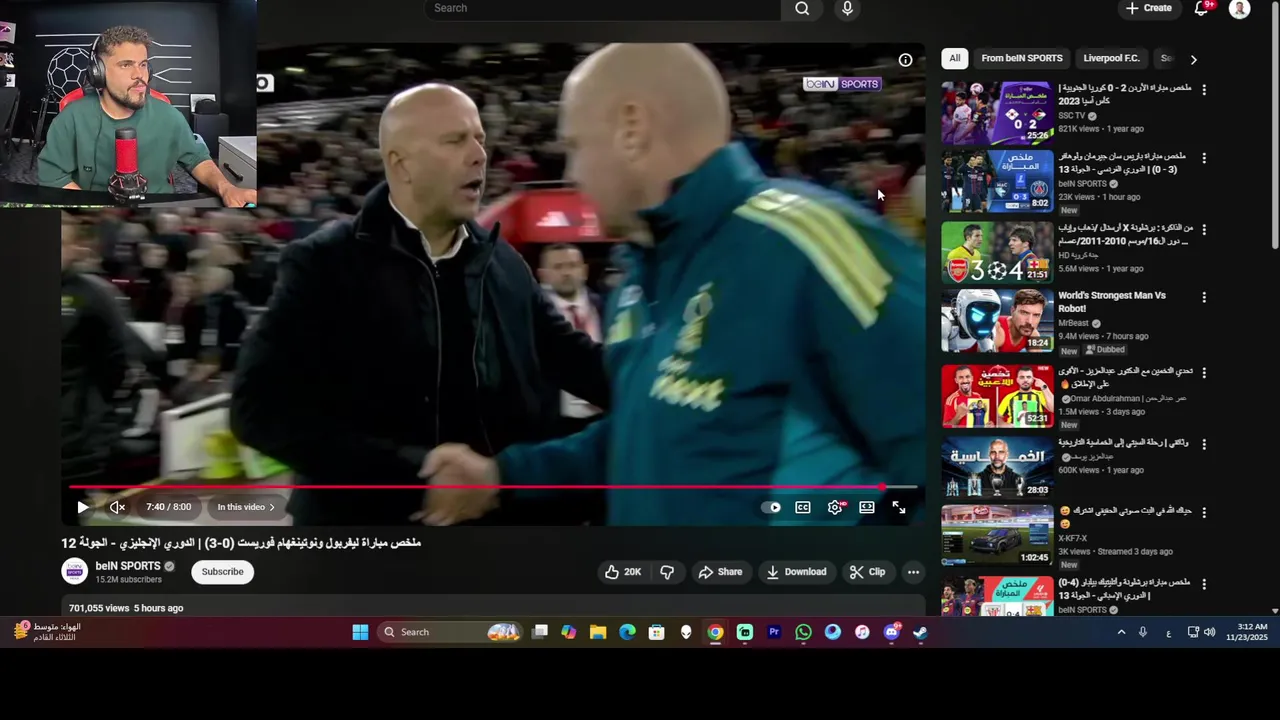Select the Liverpool F.C. chip
The width and height of the screenshot is (1280, 720).
tap(1111, 58)
